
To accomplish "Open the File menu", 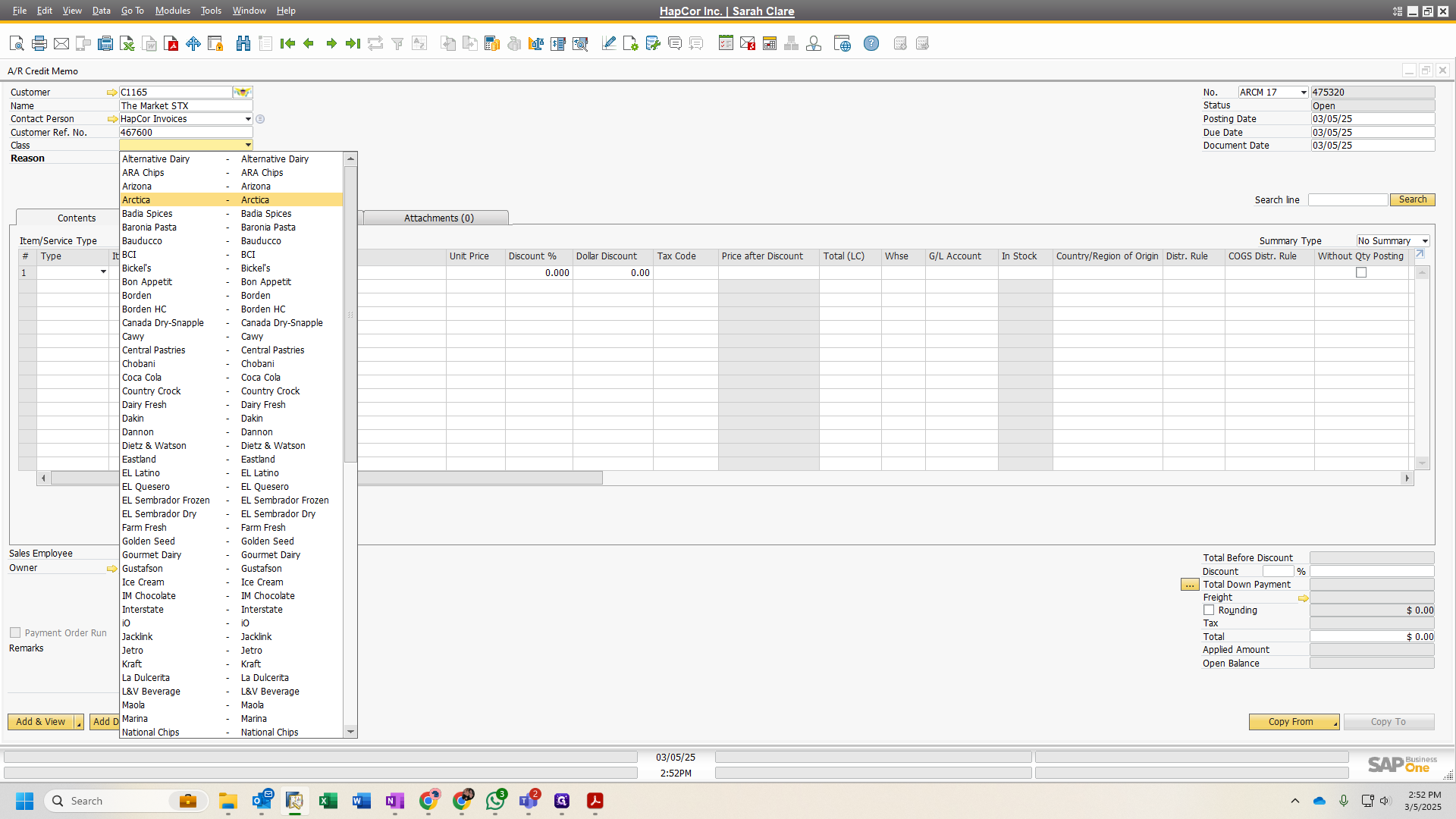I will (x=20, y=11).
